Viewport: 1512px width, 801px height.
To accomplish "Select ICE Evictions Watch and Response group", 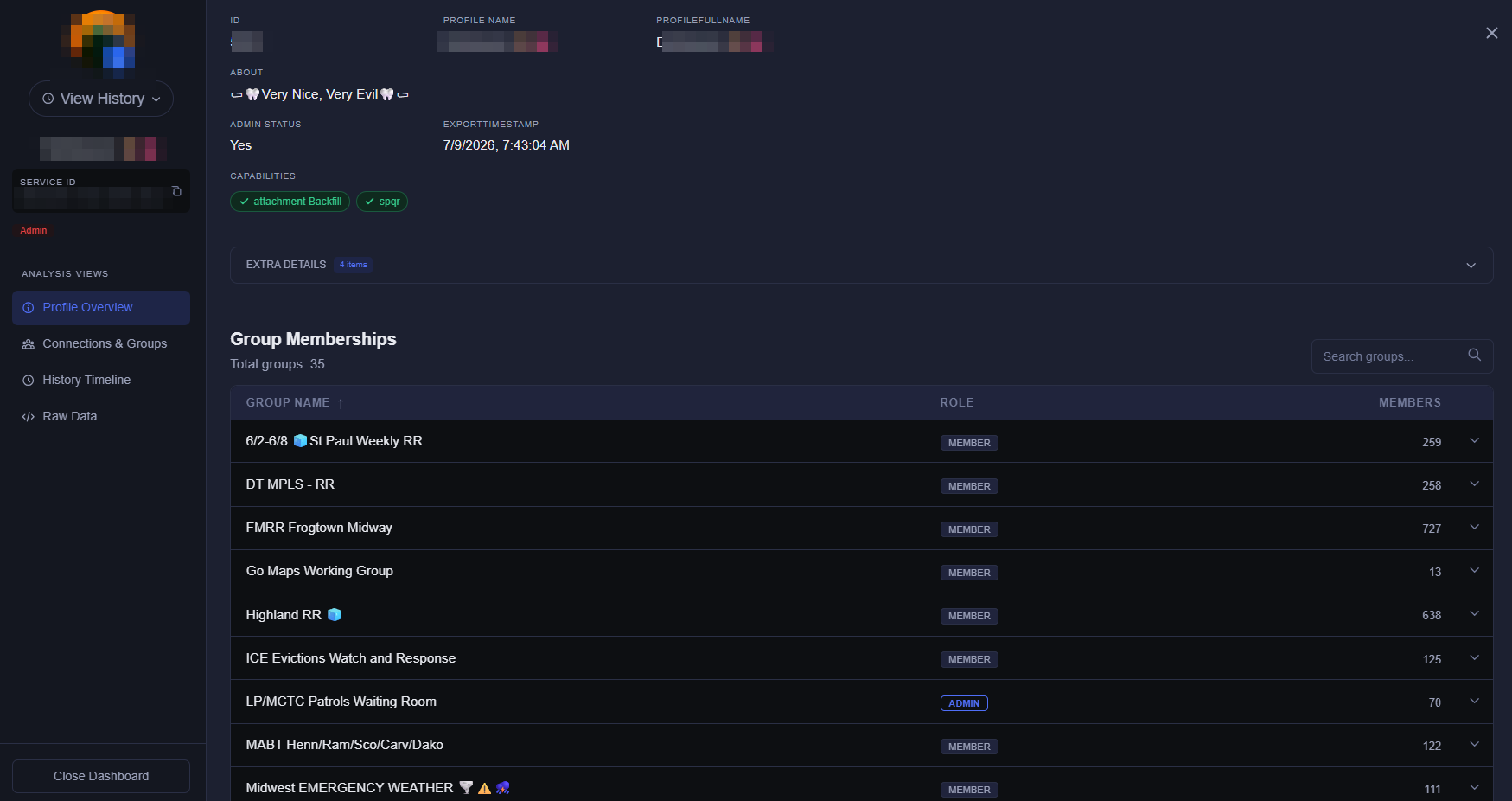I will tap(350, 658).
